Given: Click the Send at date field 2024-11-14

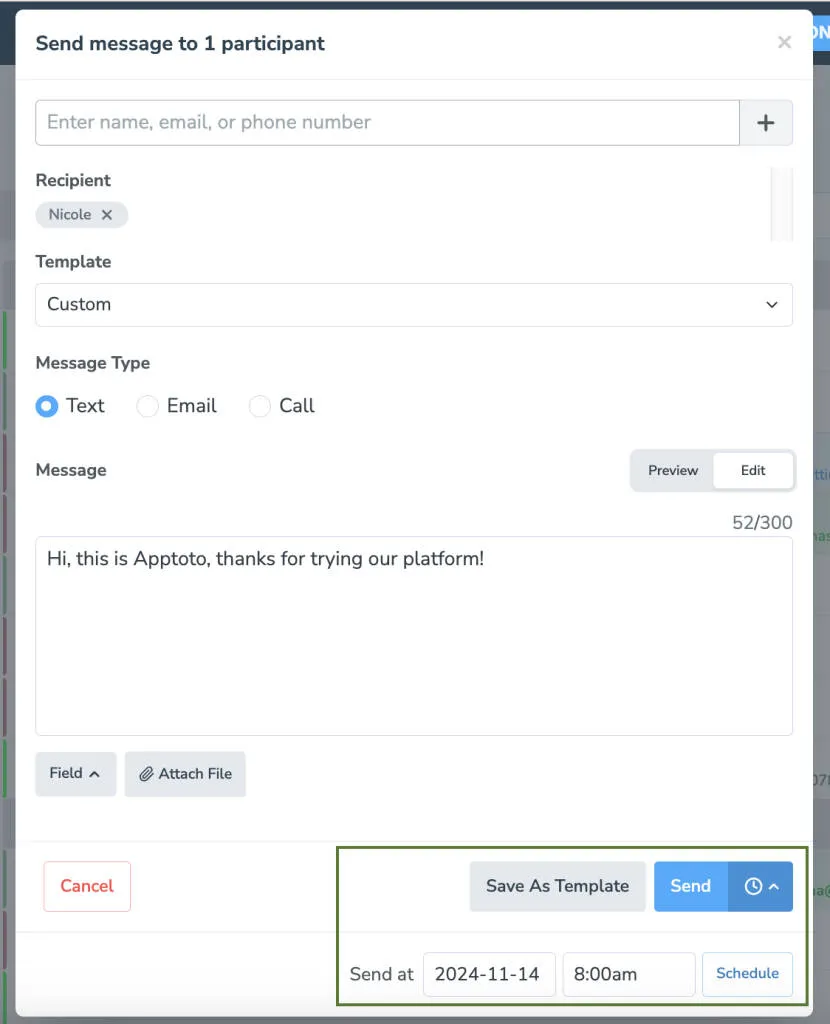Looking at the screenshot, I should point(489,973).
